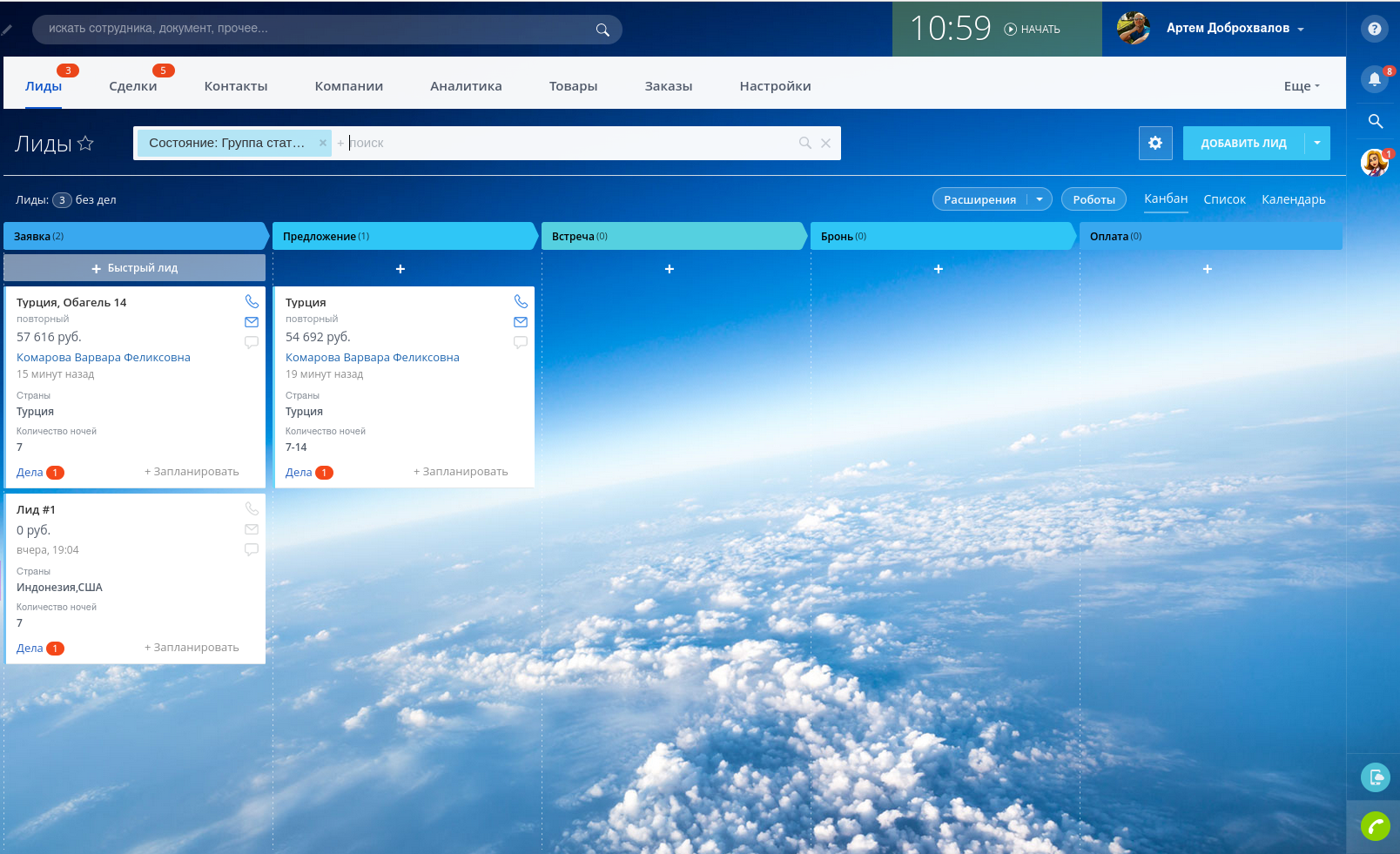
Task: Open the Заказы tab
Action: point(669,86)
